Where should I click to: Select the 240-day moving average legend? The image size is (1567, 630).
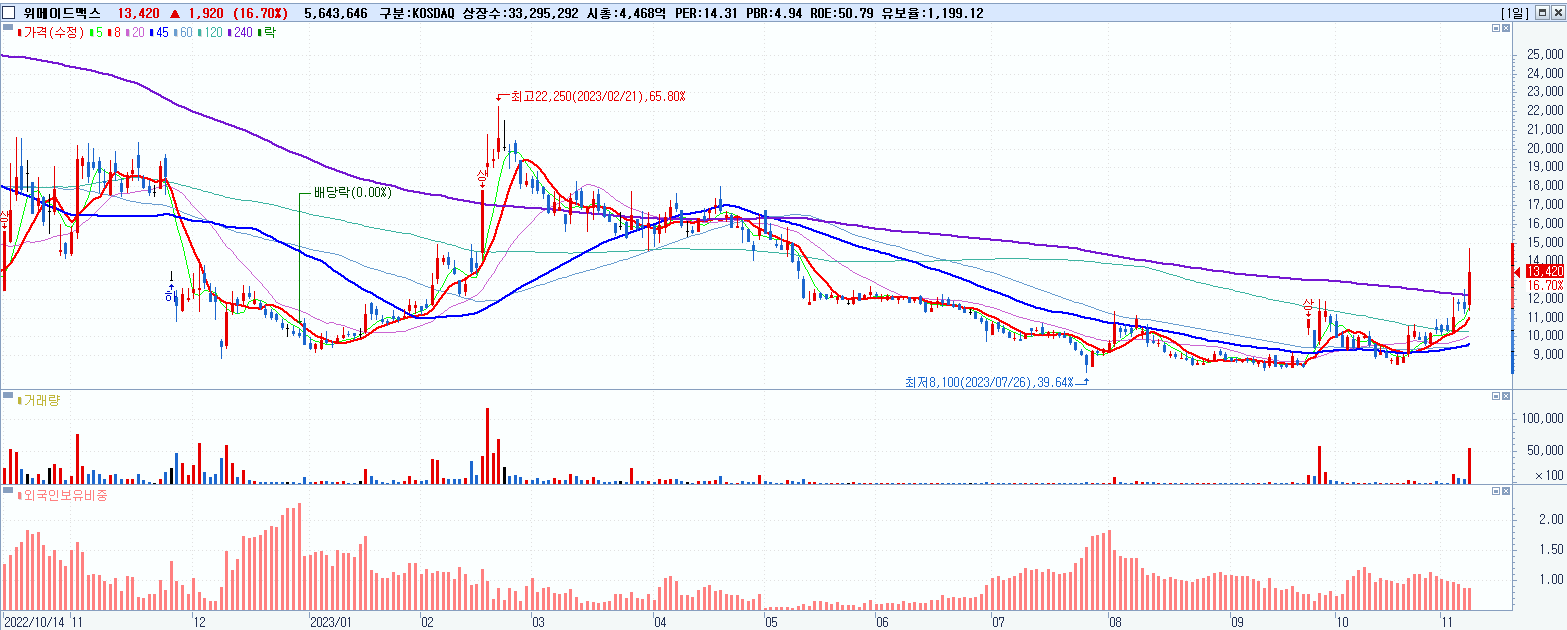tap(240, 32)
